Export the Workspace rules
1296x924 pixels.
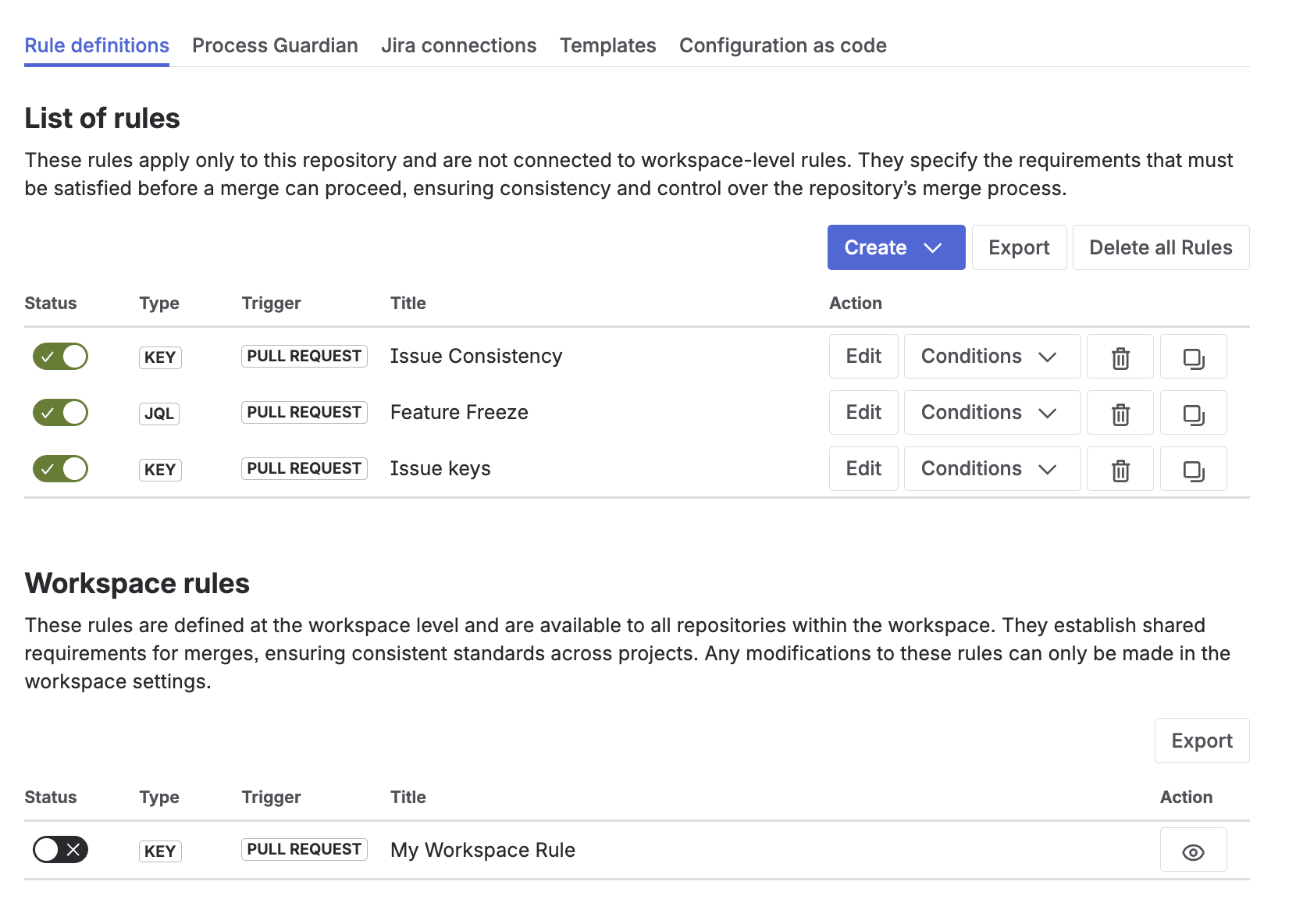coord(1202,741)
